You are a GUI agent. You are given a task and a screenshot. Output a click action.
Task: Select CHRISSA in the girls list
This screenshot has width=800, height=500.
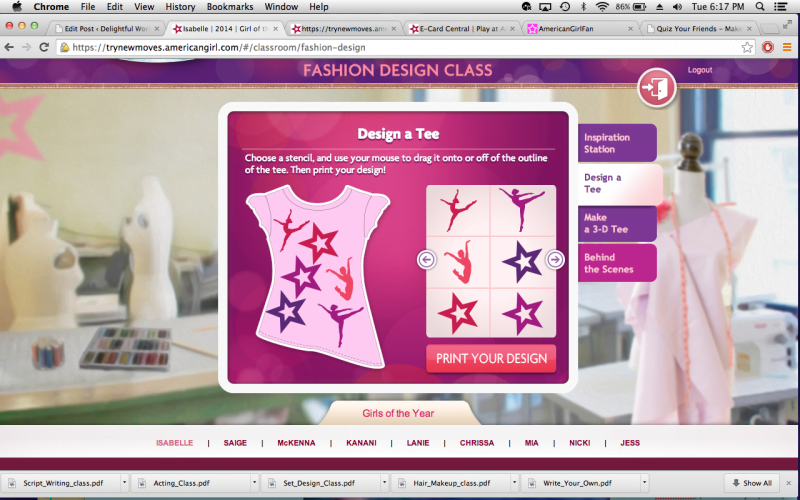tap(477, 443)
